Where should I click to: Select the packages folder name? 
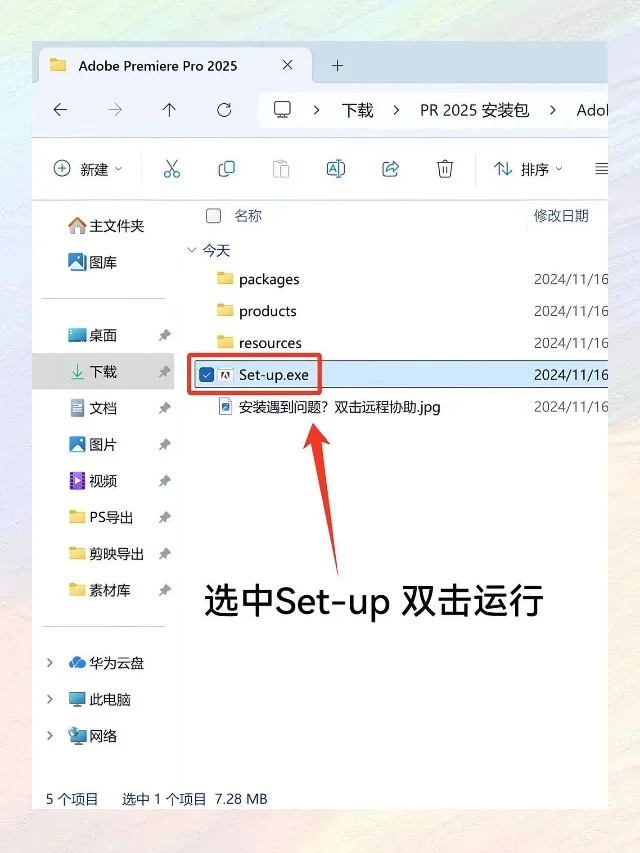pyautogui.click(x=269, y=279)
